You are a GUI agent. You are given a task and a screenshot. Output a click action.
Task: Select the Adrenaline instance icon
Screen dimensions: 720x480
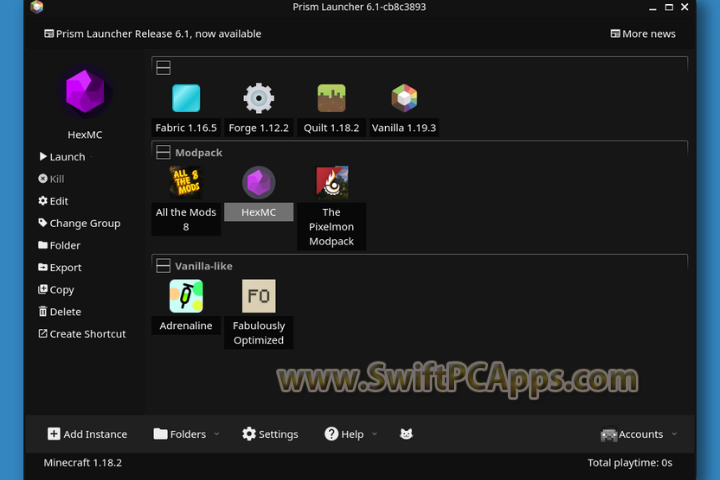(186, 296)
